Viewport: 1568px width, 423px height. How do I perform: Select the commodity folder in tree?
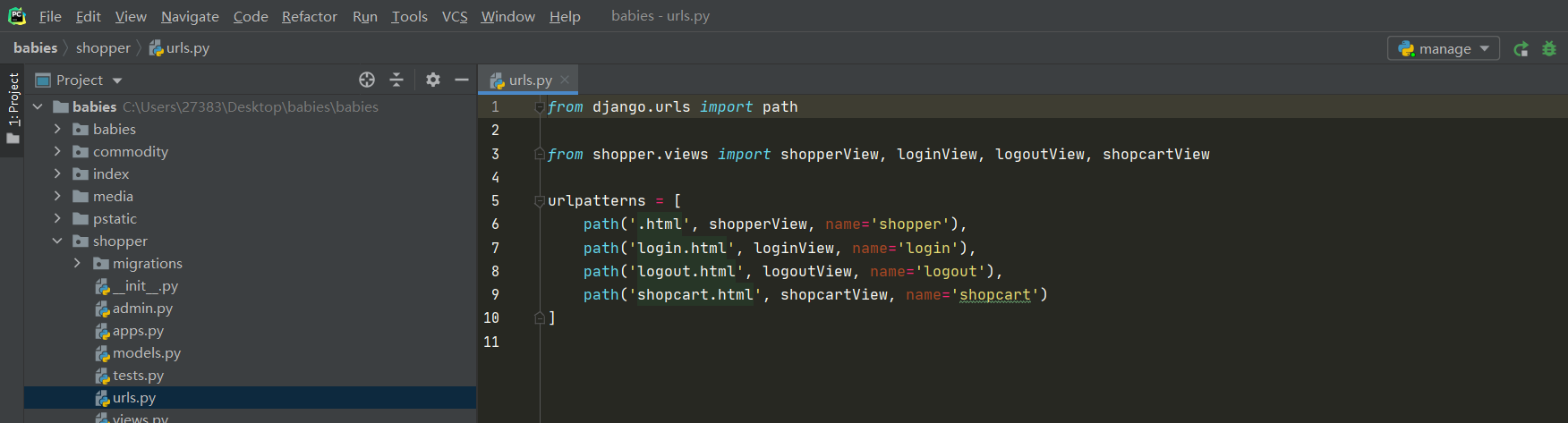131,151
